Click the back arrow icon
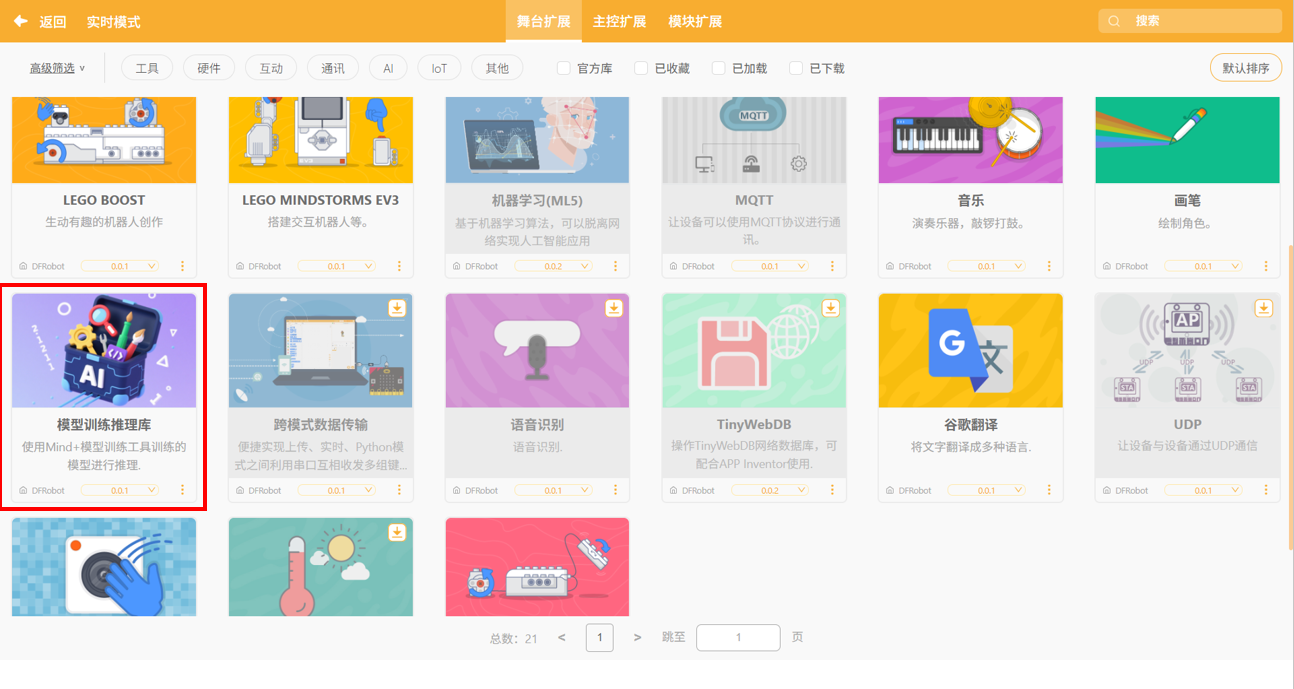This screenshot has width=1294, height=689. [x=20, y=21]
